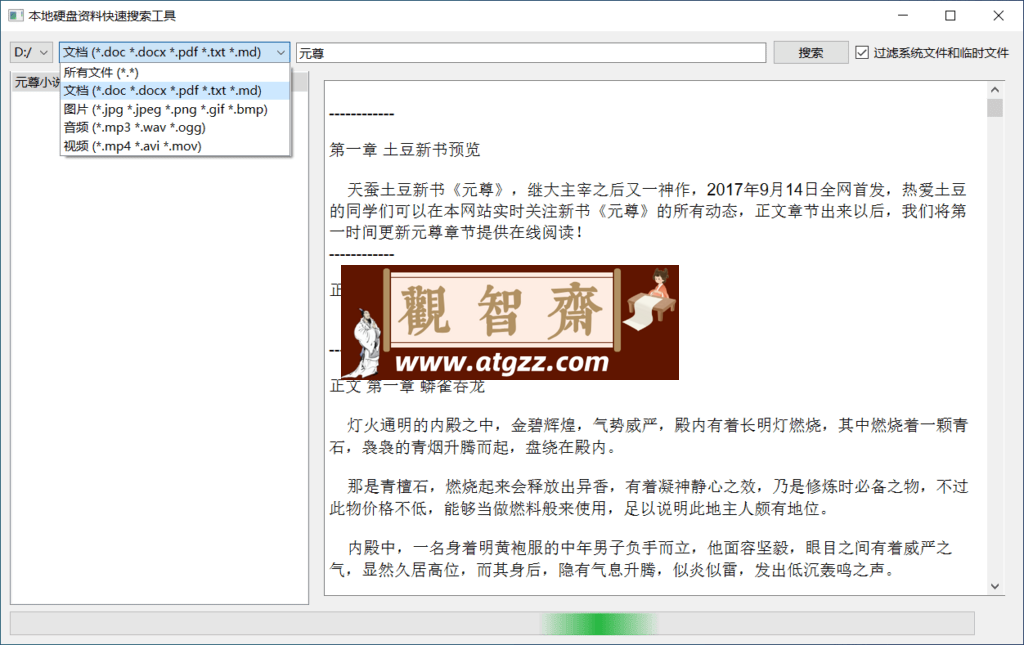
Task: Select 所有文件 (*.*) from the list
Action: [175, 72]
